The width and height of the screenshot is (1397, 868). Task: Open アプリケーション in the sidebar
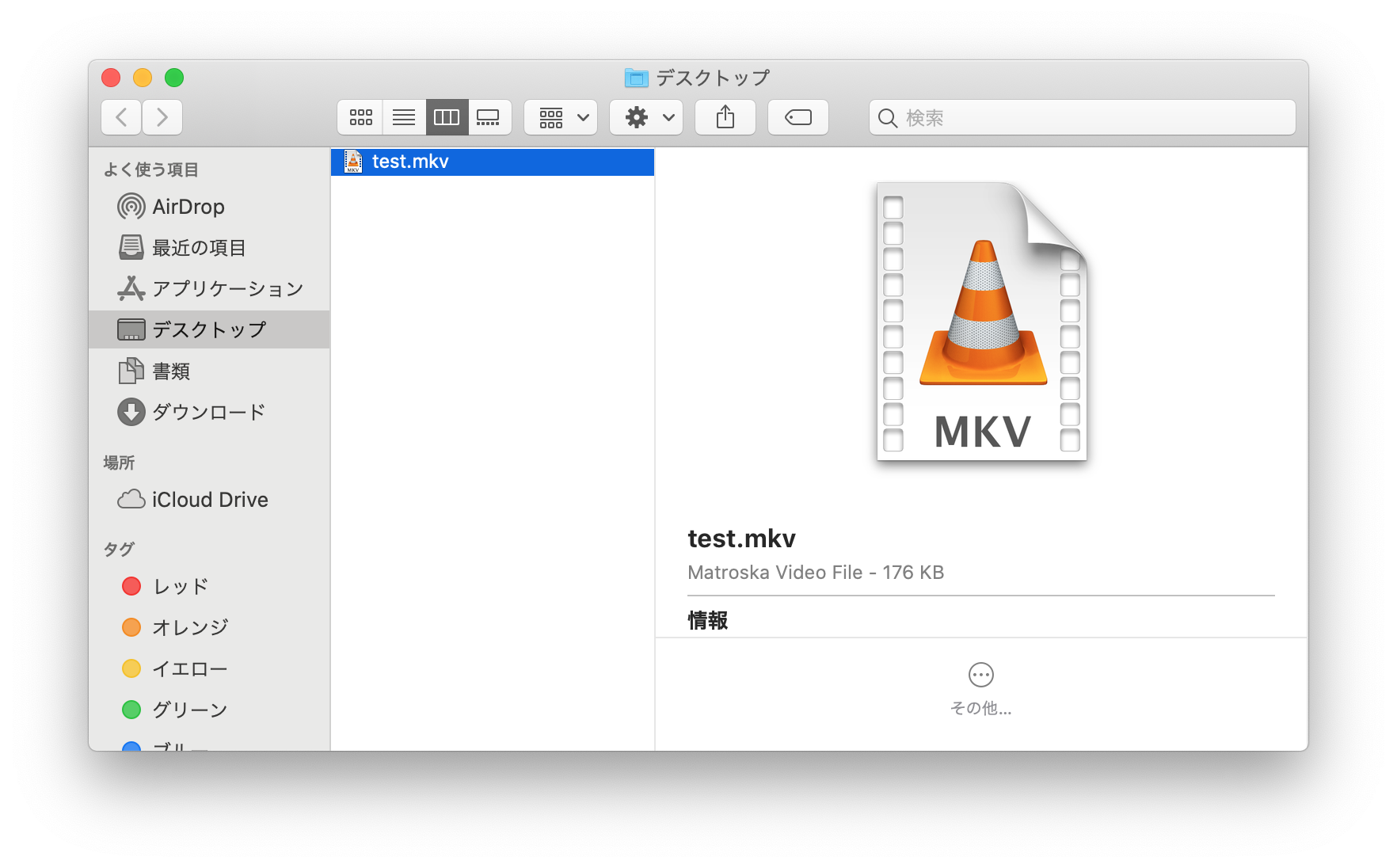click(x=209, y=289)
